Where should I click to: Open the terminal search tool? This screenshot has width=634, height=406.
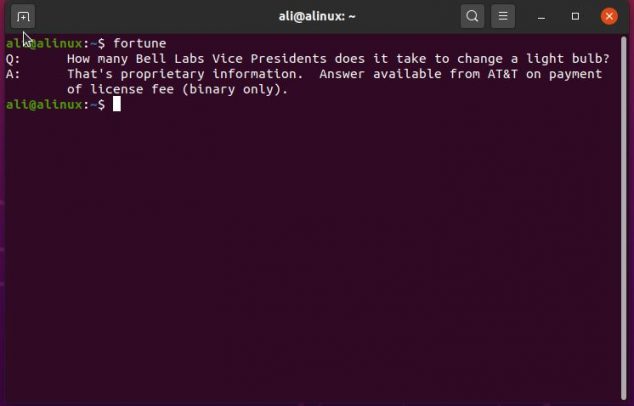472,17
